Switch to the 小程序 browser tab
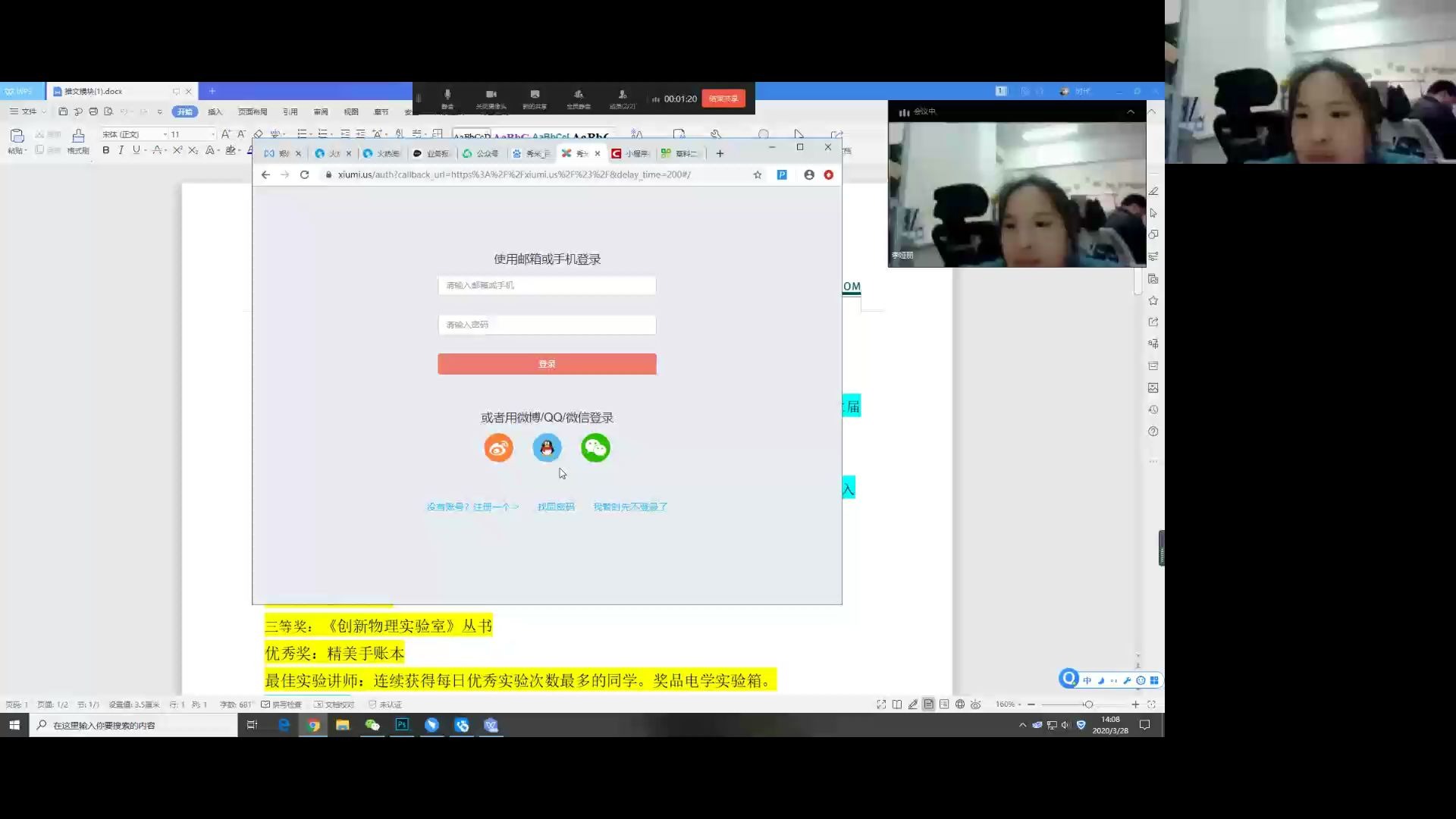The width and height of the screenshot is (1456, 819). pos(632,153)
